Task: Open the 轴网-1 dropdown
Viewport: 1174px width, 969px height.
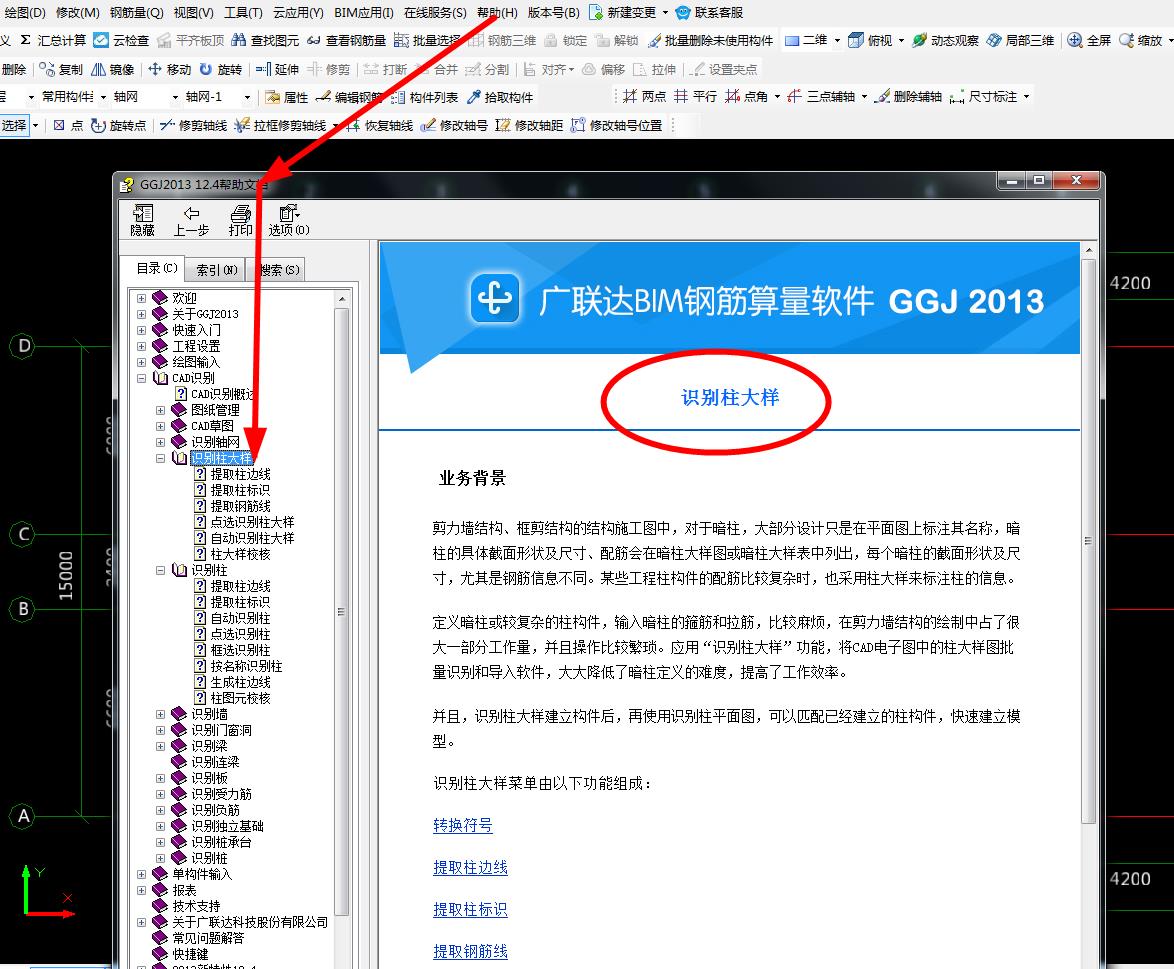Action: (x=247, y=97)
